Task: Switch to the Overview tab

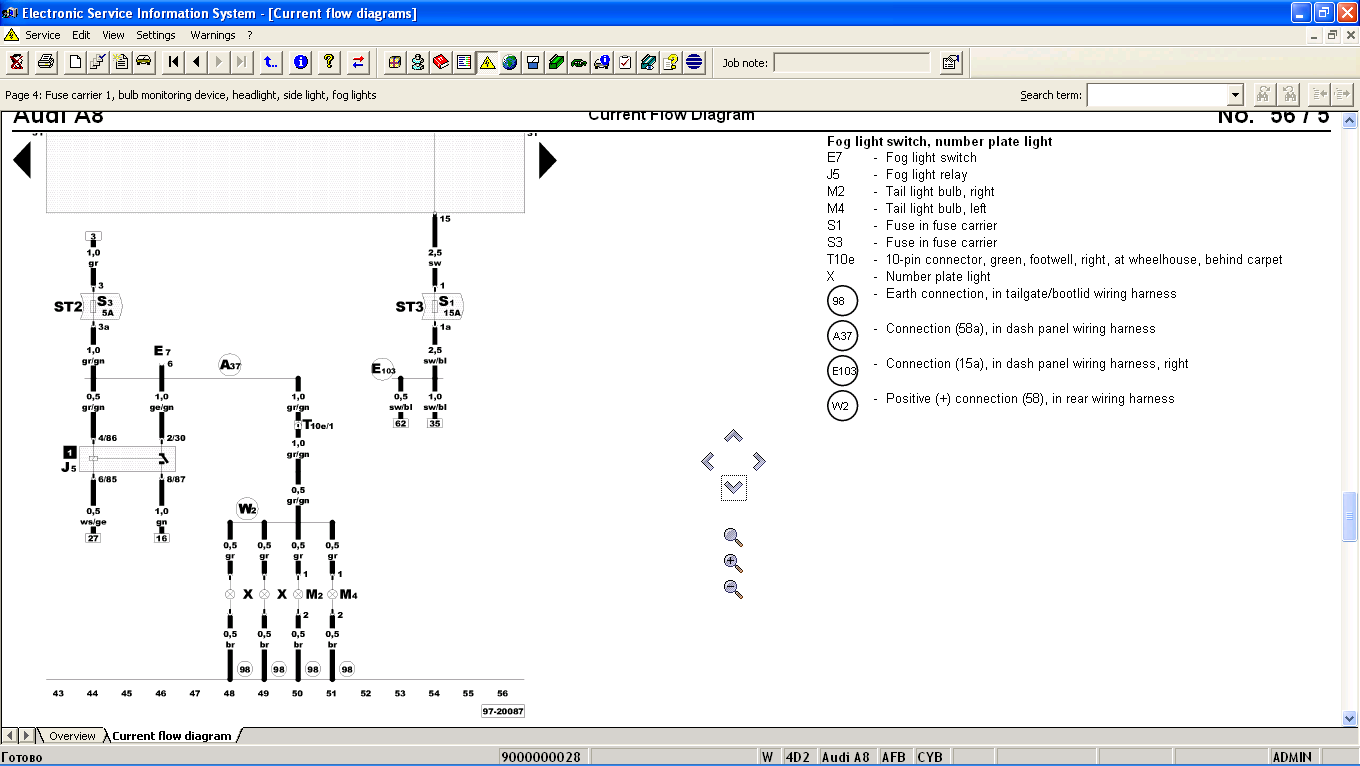Action: 72,736
